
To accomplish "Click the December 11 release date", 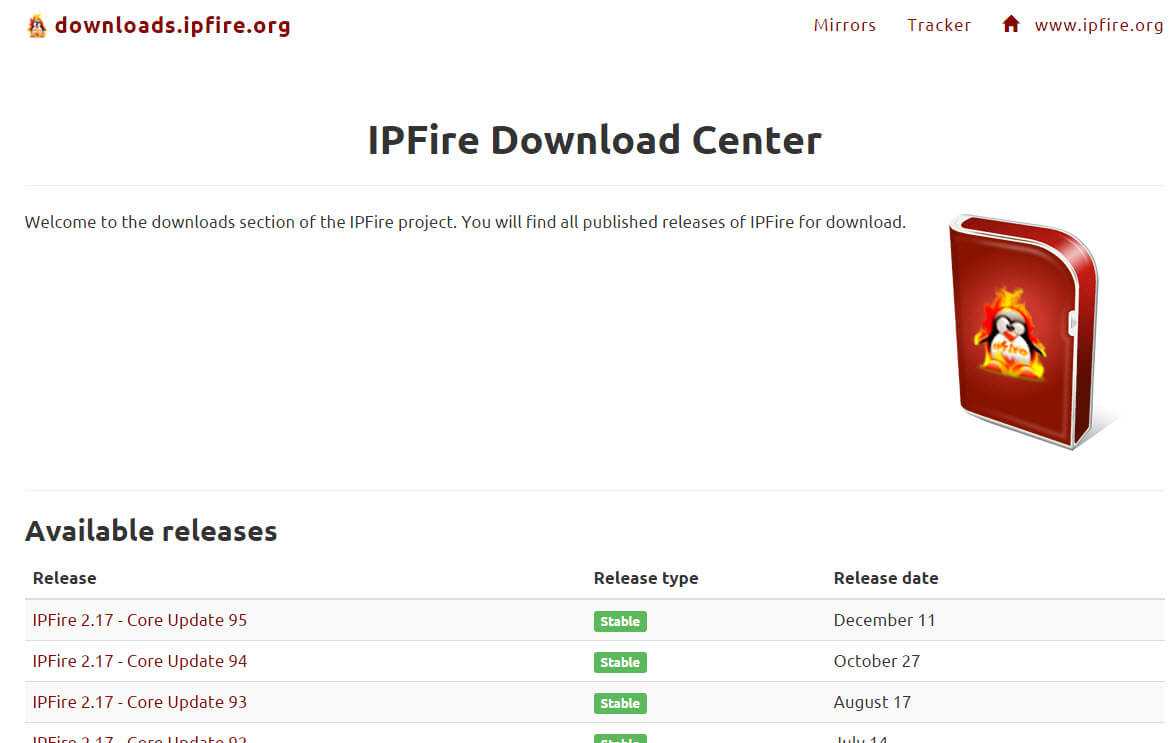I will pos(884,620).
